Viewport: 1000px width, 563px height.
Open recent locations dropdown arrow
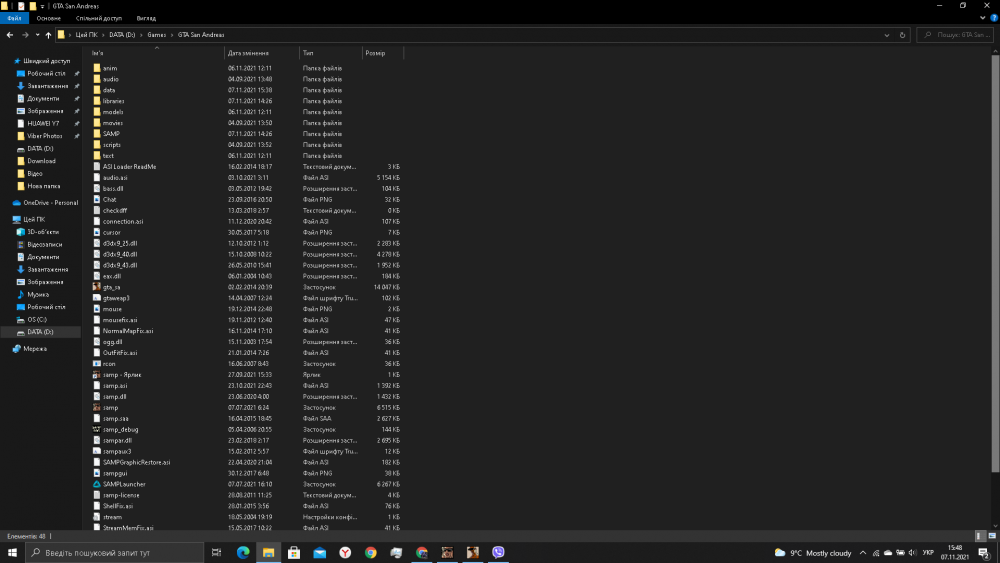click(36, 35)
